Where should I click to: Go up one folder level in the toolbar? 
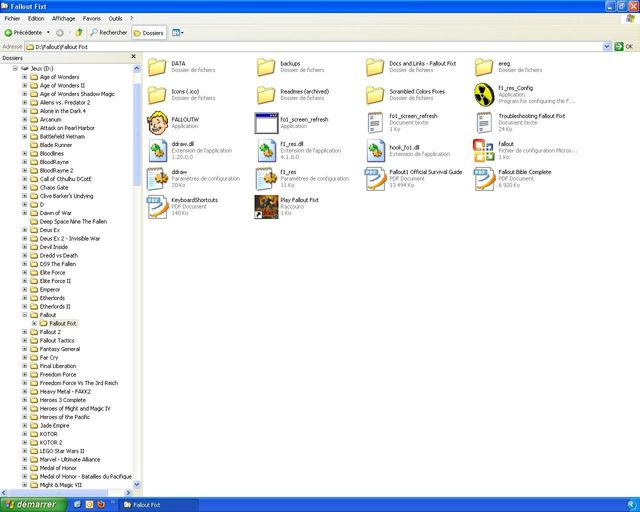[x=79, y=32]
